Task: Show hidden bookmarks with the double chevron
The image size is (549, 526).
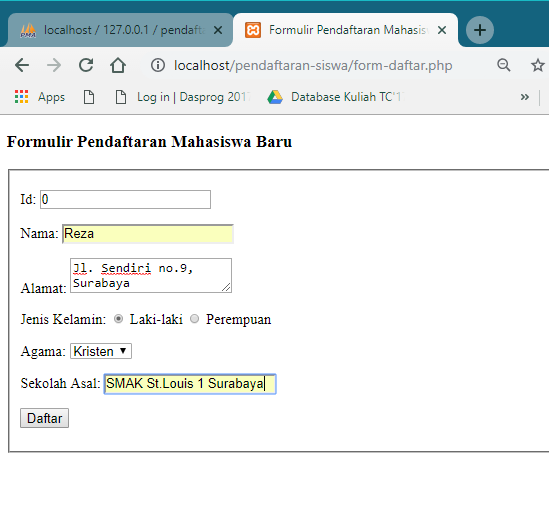Action: pos(524,97)
